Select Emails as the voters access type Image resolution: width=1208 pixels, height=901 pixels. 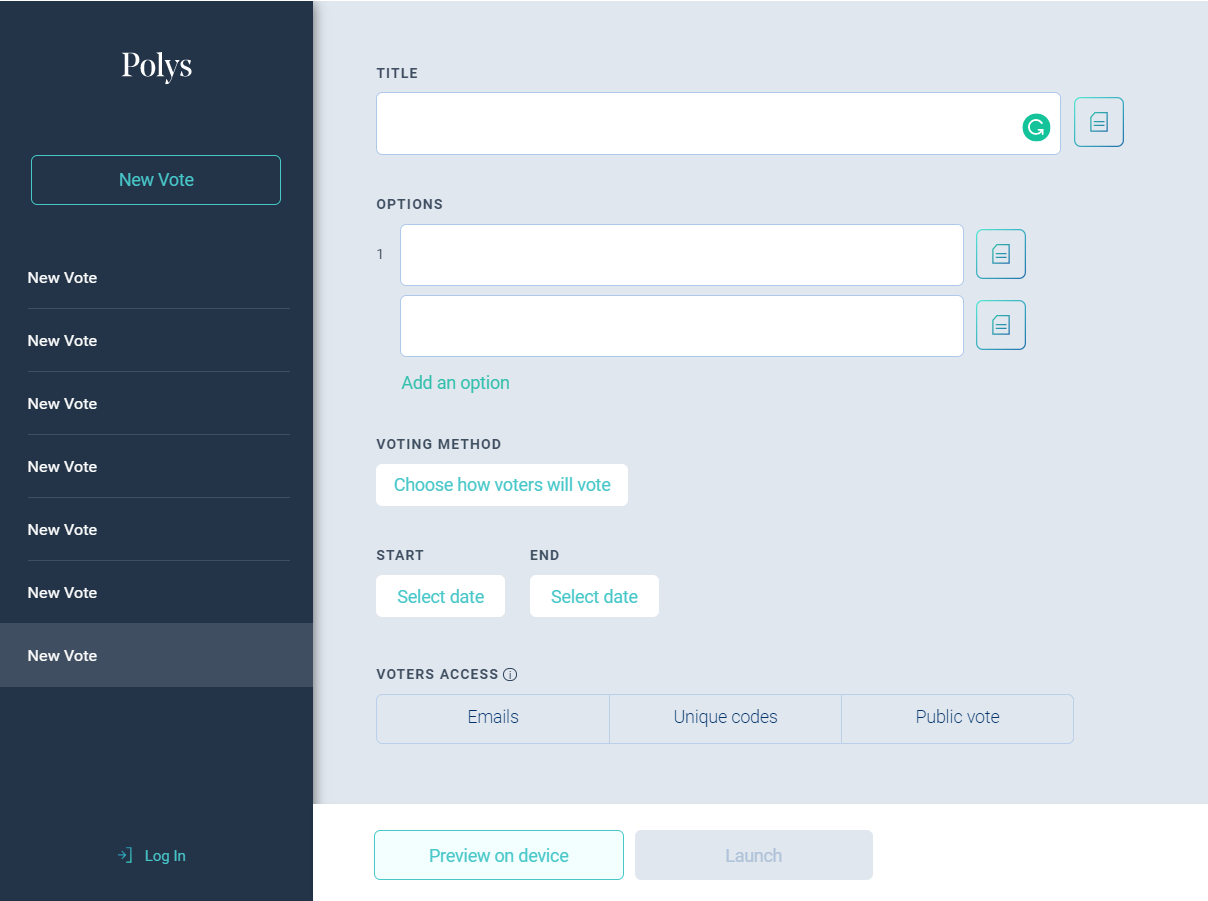[493, 718]
